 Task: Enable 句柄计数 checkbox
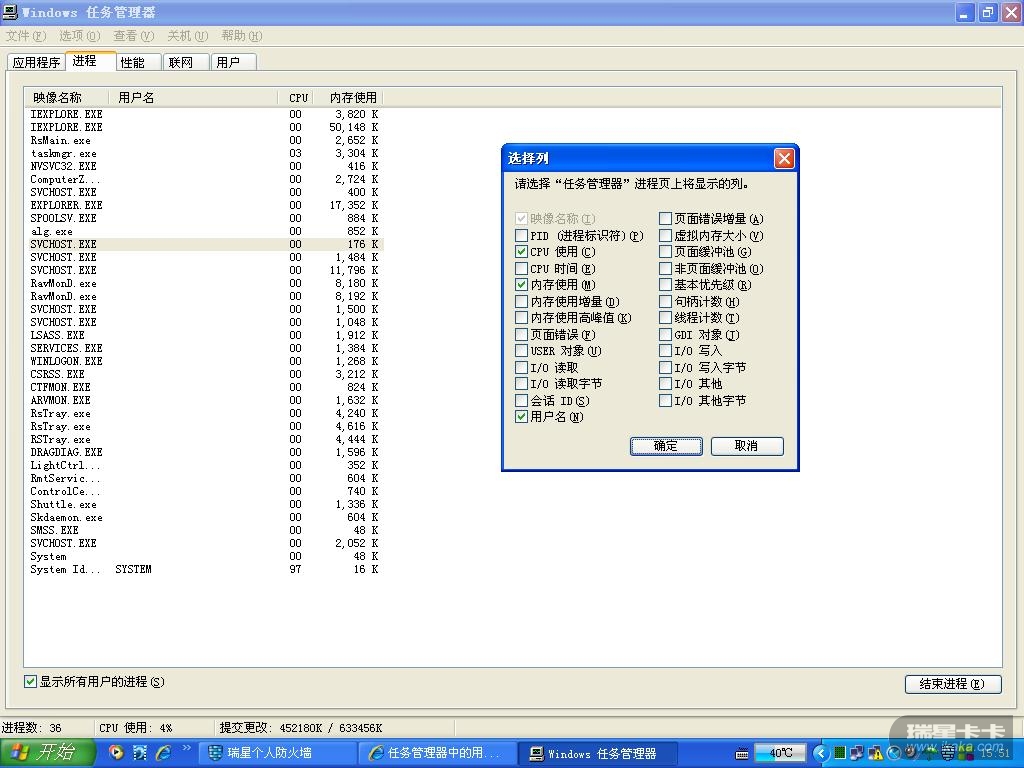click(x=665, y=302)
